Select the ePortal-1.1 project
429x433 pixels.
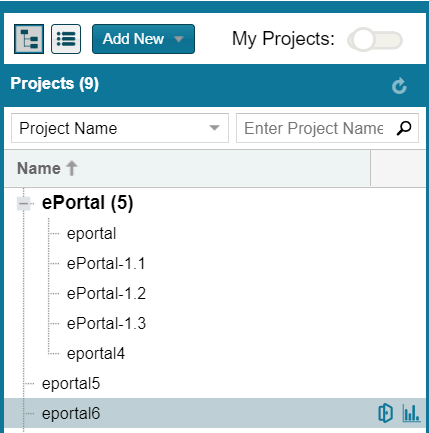[x=106, y=264]
